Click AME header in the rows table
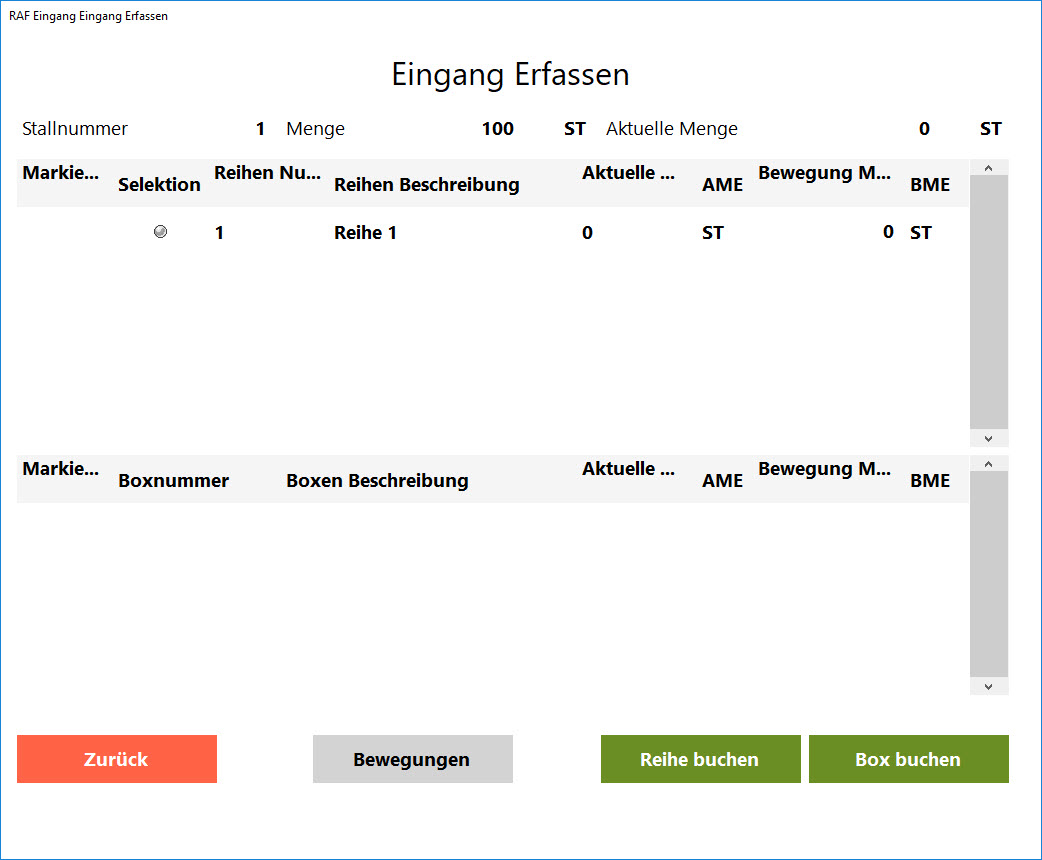Viewport: 1042px width, 860px height. tap(722, 185)
